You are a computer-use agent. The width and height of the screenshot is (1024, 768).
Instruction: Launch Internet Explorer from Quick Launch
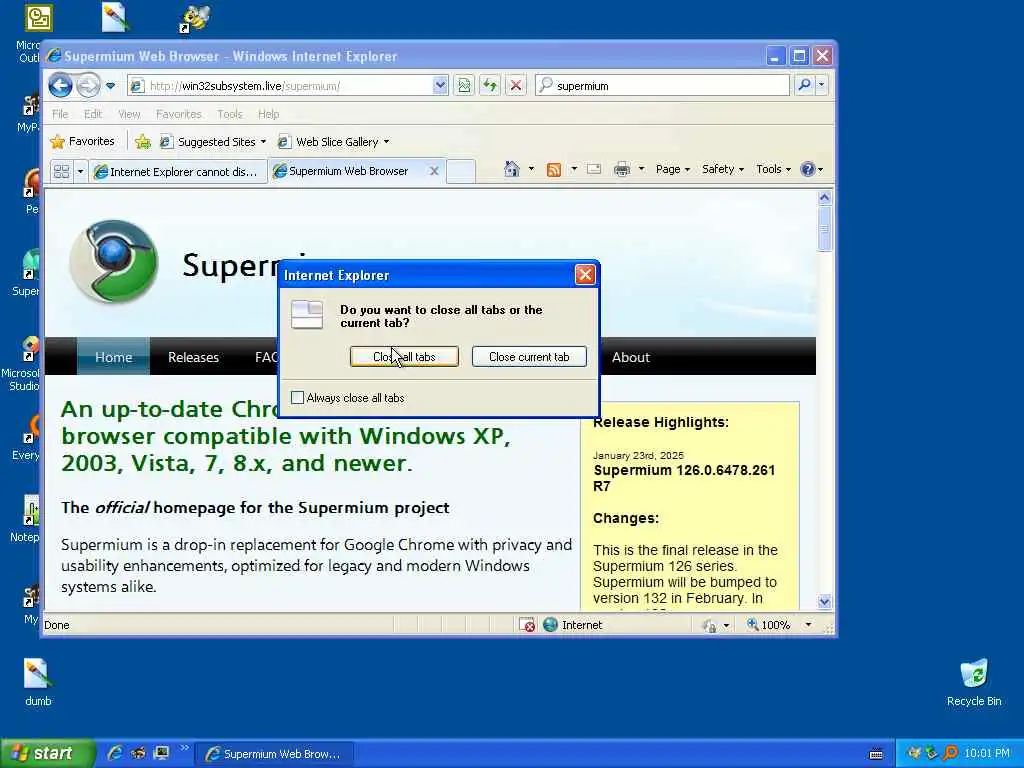pos(115,754)
